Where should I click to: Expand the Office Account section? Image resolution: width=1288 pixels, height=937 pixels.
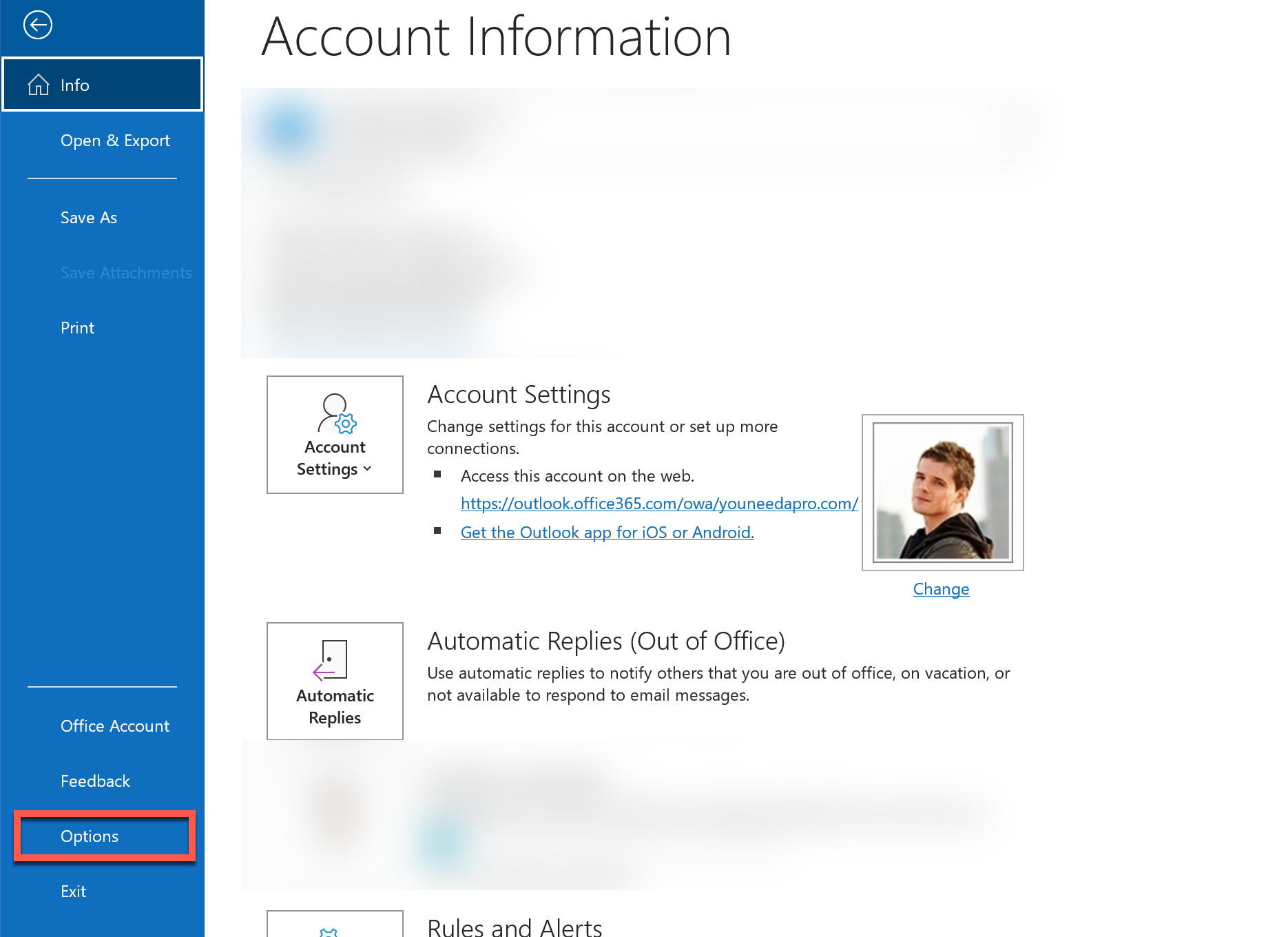pyautogui.click(x=114, y=725)
